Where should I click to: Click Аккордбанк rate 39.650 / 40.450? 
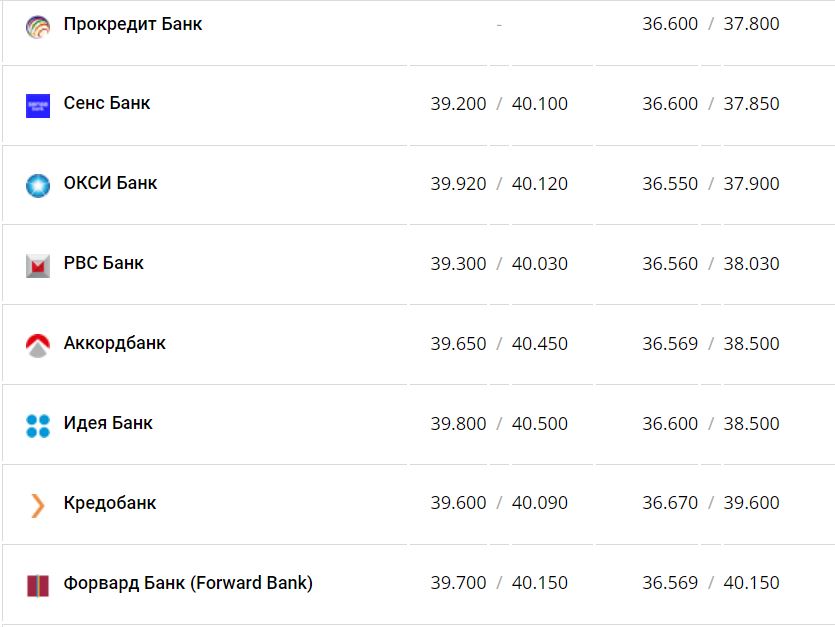click(x=499, y=344)
